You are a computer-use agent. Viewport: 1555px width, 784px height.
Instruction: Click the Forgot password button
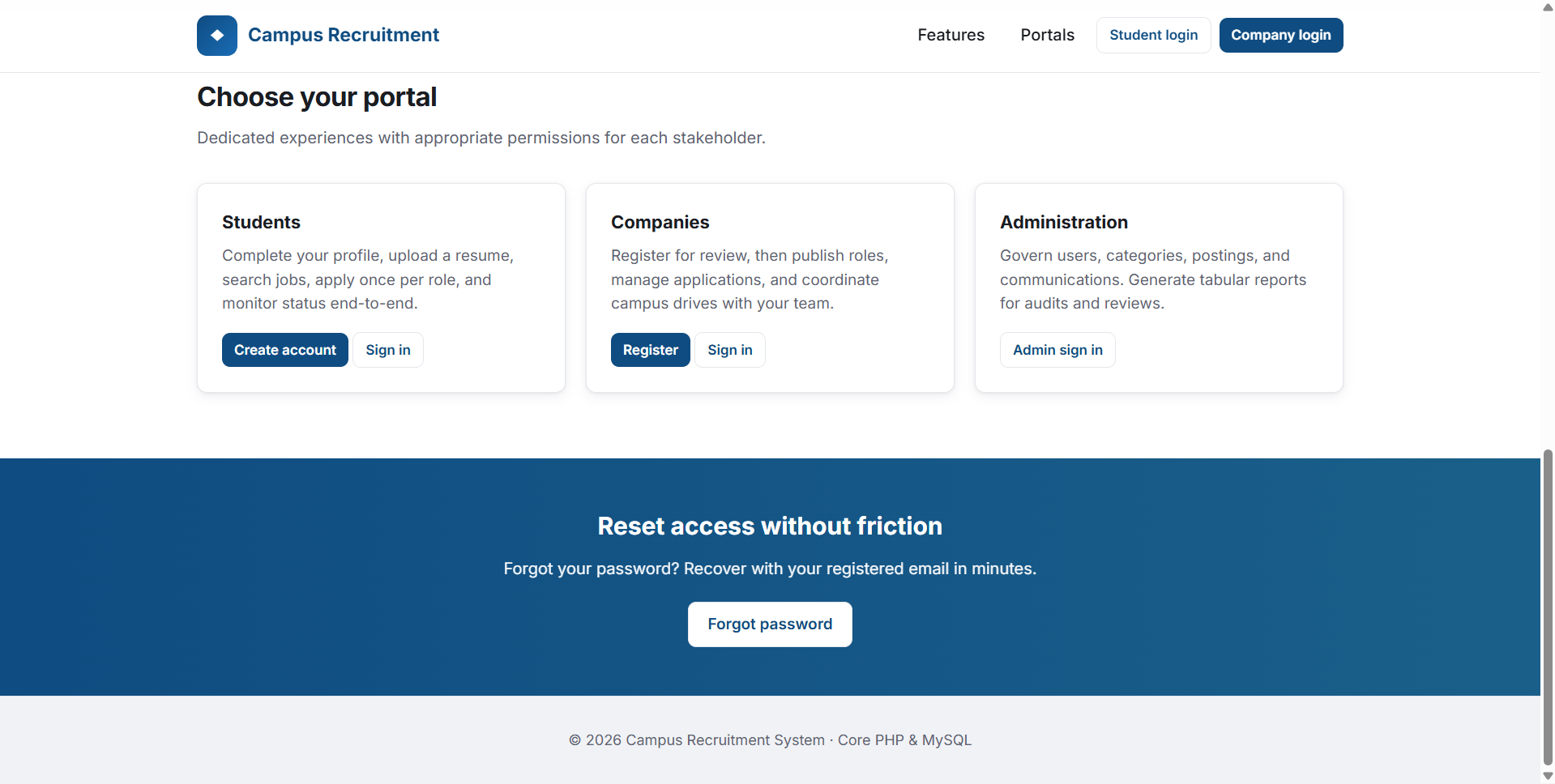pyautogui.click(x=770, y=624)
